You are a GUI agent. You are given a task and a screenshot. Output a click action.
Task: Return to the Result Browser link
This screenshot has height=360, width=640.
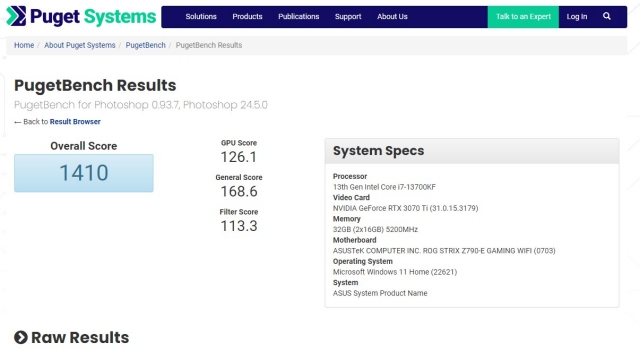point(75,122)
